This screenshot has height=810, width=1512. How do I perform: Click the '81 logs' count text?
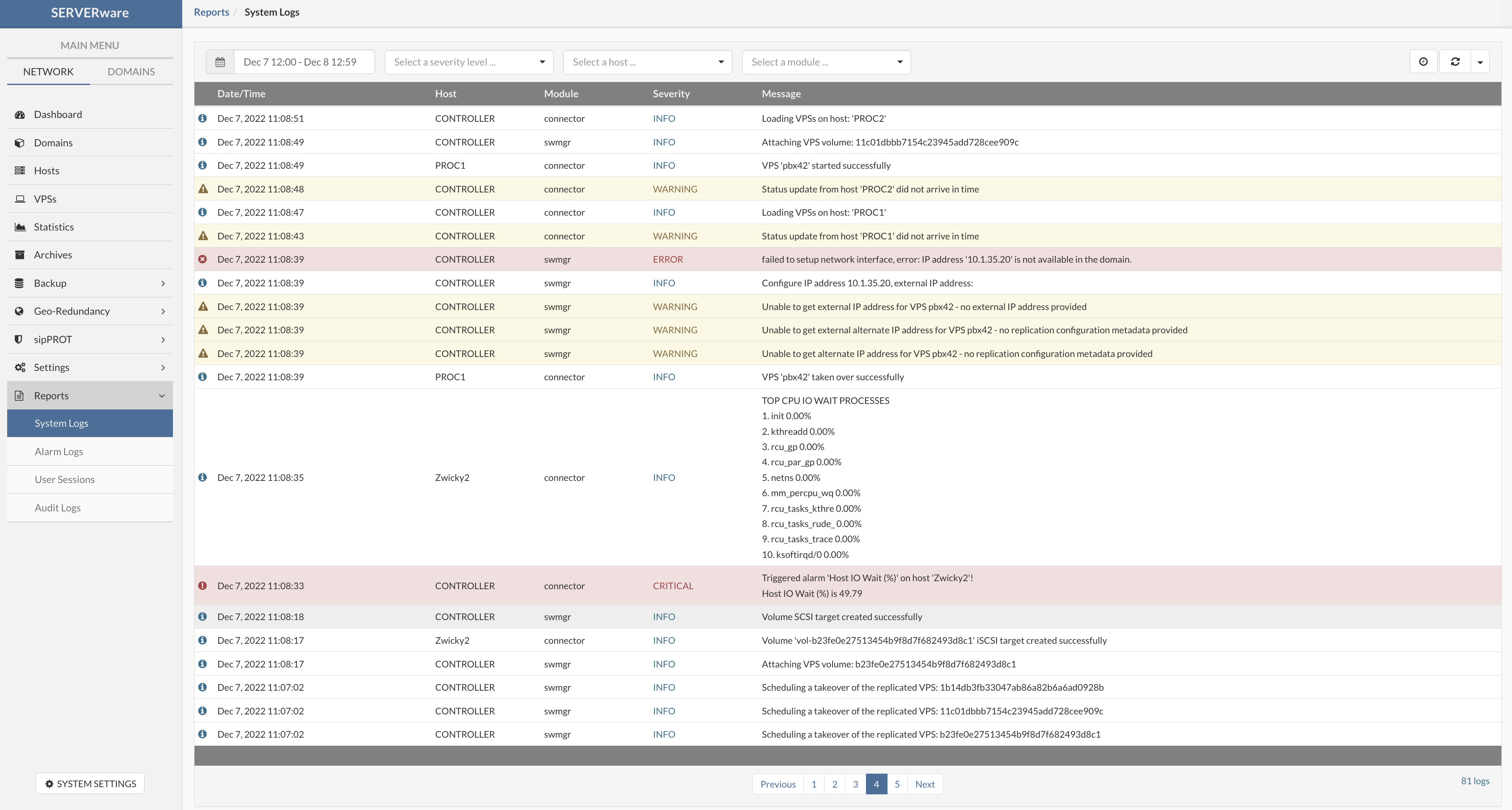(1475, 781)
